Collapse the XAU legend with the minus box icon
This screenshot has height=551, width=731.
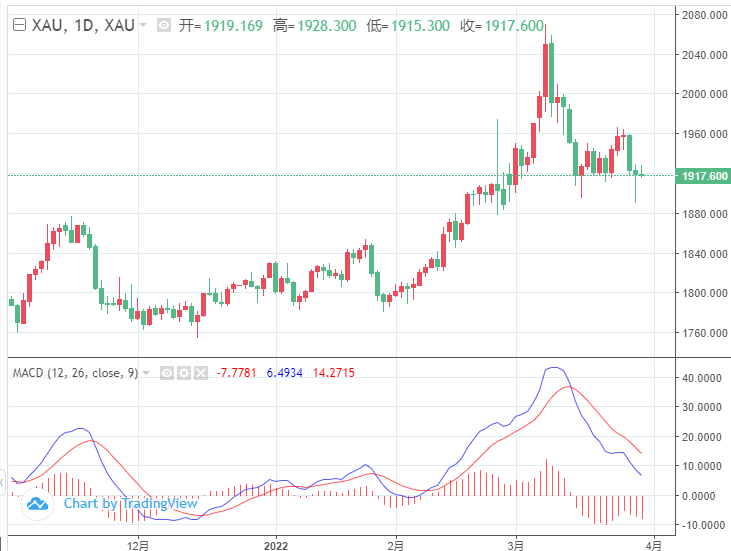[19, 25]
